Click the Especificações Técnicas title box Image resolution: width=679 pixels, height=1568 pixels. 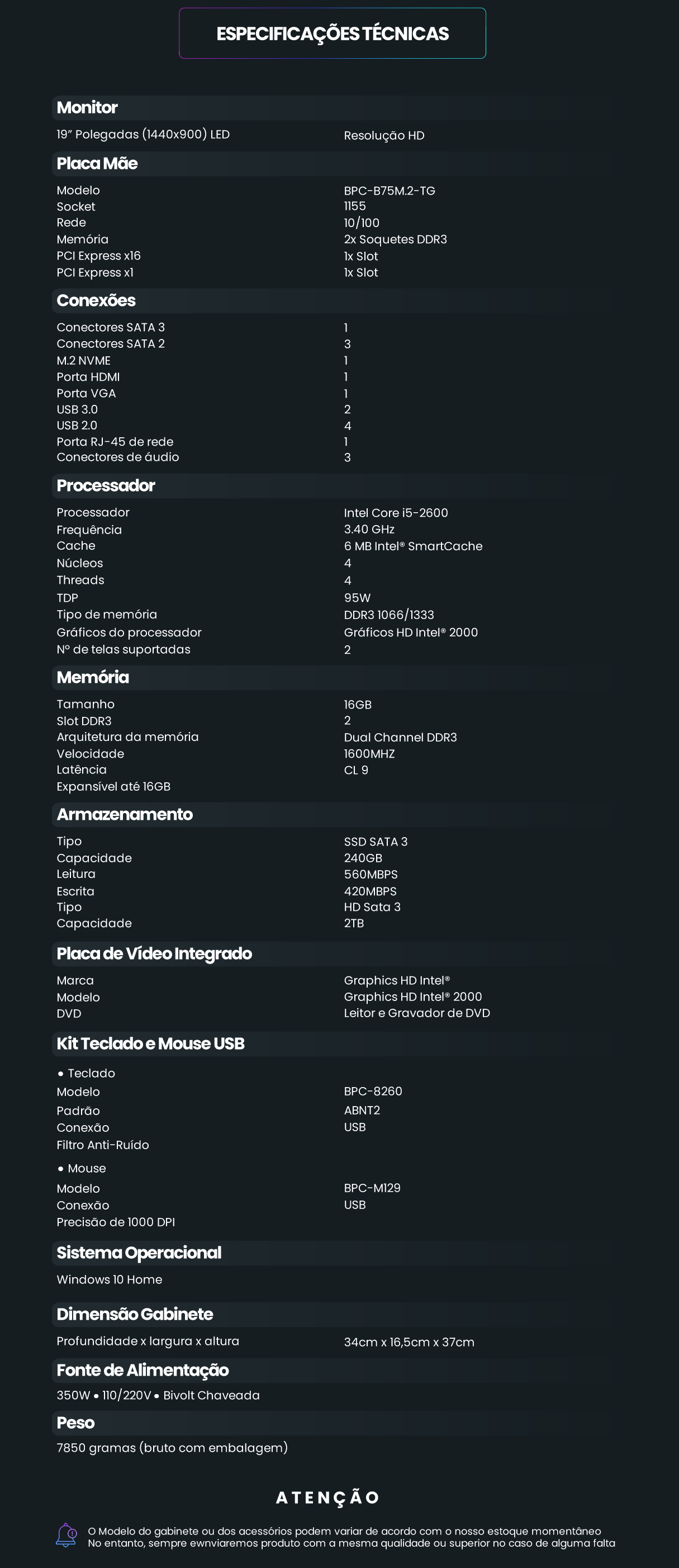click(x=332, y=34)
